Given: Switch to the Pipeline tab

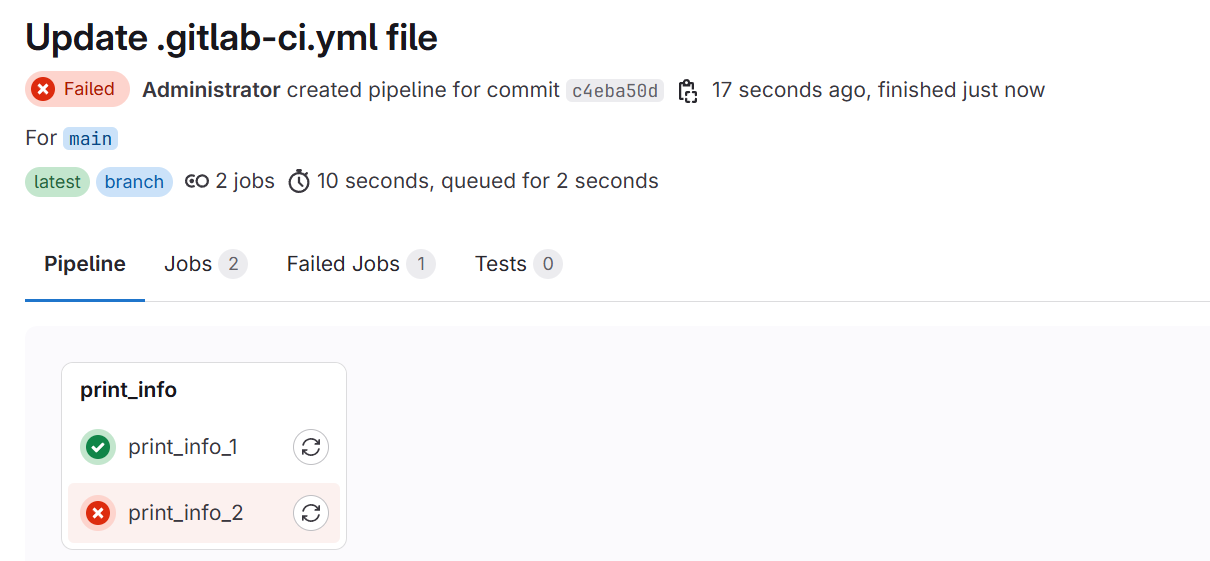Looking at the screenshot, I should (85, 264).
